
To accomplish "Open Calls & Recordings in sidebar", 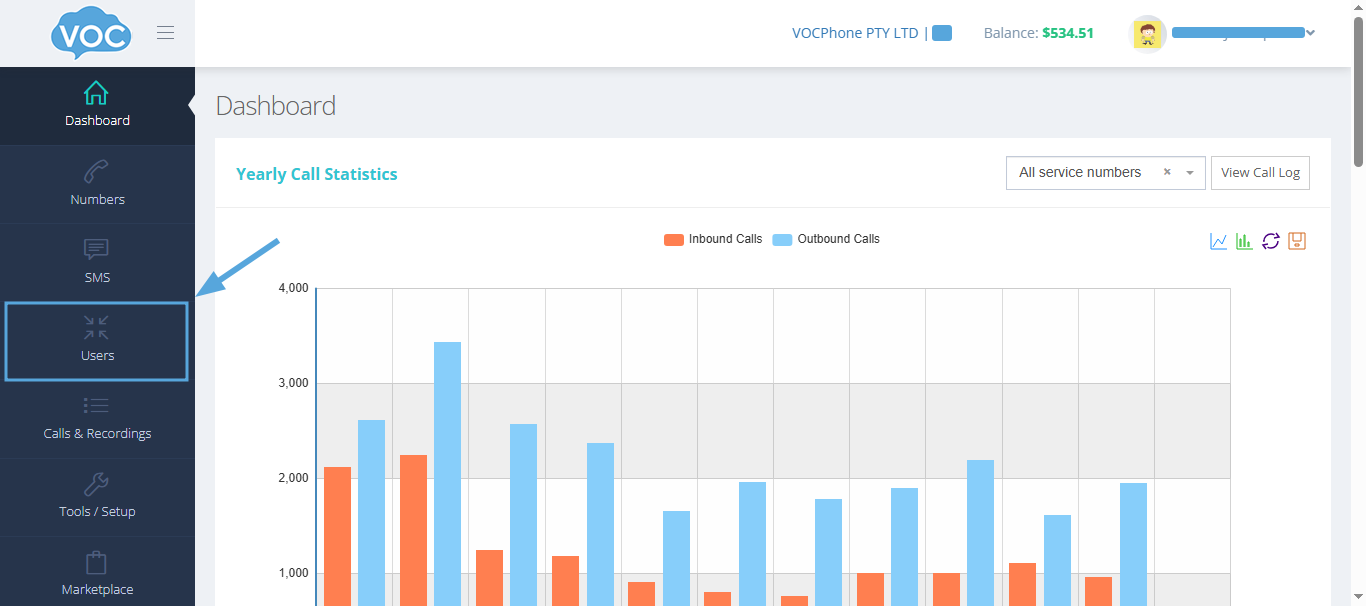I will pos(97,418).
